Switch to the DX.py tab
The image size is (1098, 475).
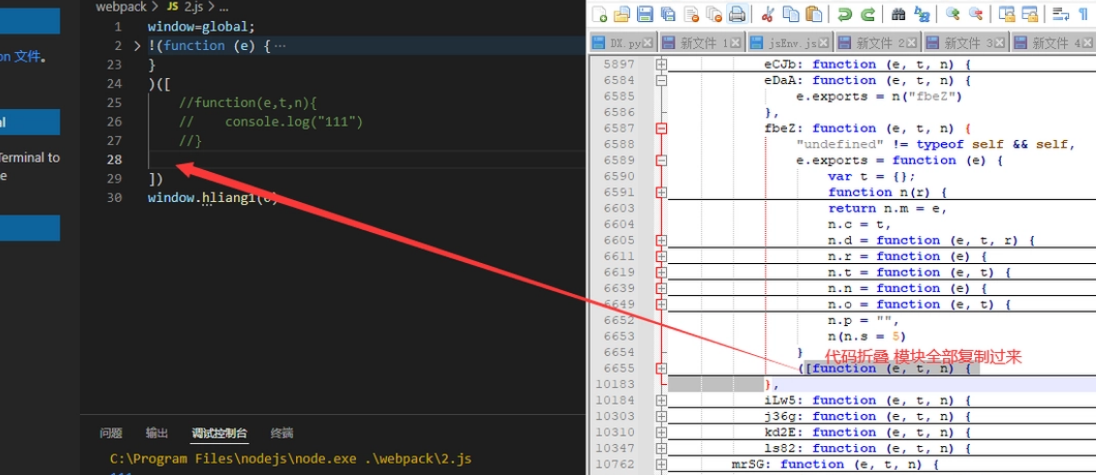pyautogui.click(x=623, y=43)
